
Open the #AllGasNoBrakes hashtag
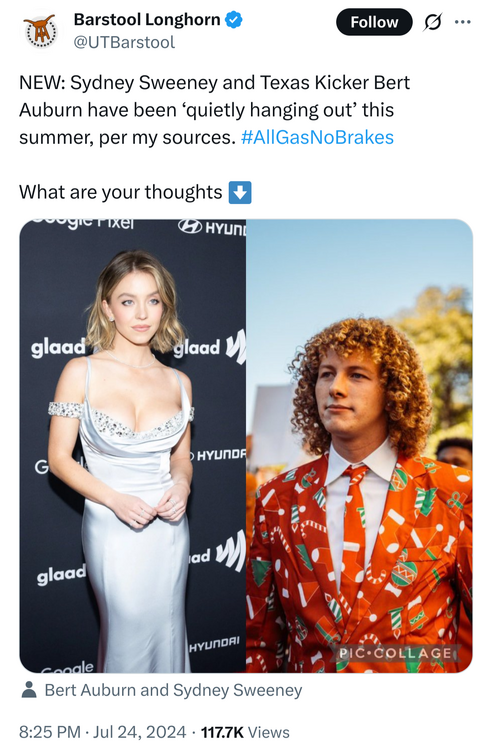[317, 138]
